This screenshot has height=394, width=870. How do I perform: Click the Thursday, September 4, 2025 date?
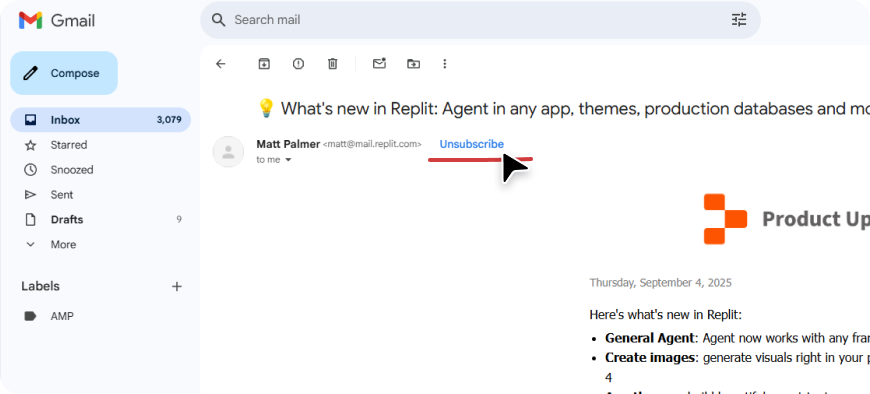(x=660, y=283)
